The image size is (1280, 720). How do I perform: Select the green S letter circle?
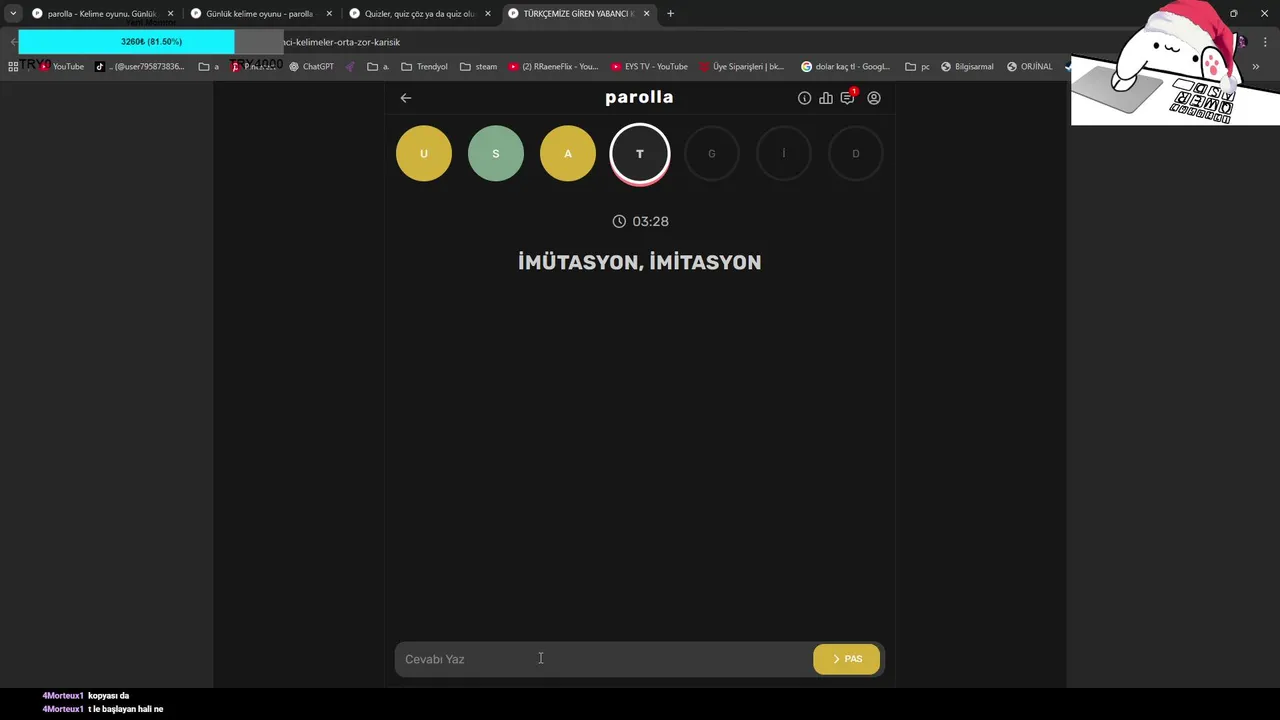pos(496,154)
